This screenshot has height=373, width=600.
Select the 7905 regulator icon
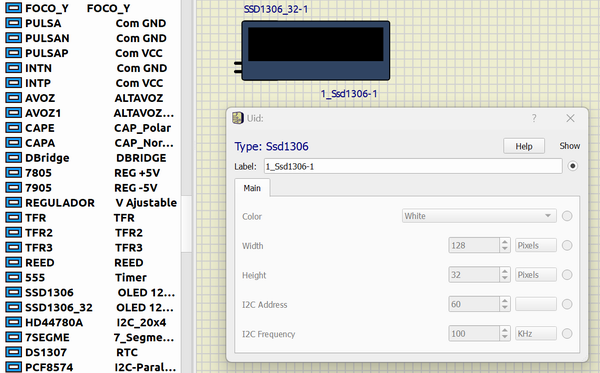(x=13, y=187)
